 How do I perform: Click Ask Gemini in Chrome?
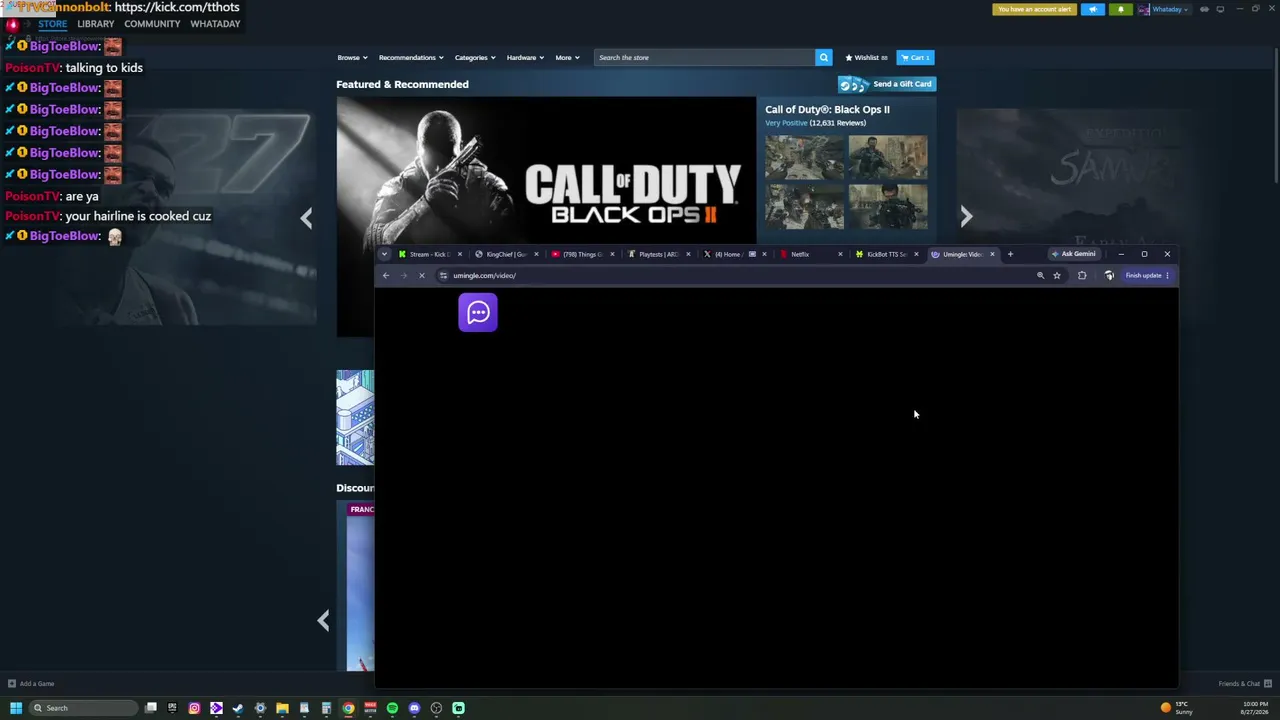pyautogui.click(x=1073, y=254)
